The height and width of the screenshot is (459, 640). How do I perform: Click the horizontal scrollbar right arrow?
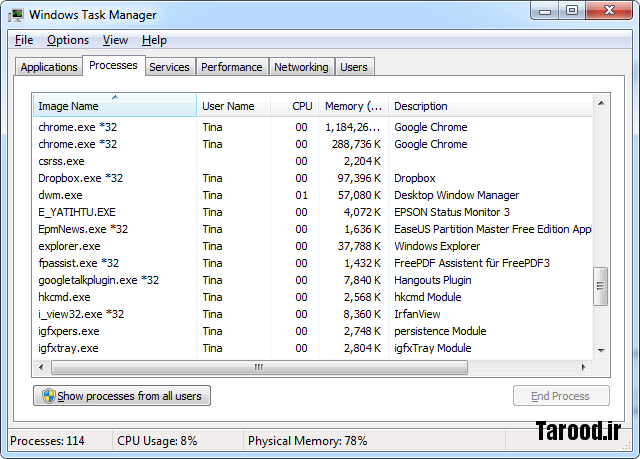pyautogui.click(x=584, y=367)
